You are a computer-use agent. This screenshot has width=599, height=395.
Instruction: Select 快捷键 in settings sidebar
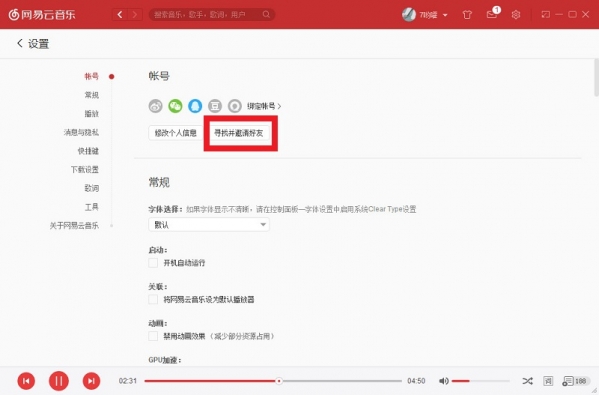point(88,151)
